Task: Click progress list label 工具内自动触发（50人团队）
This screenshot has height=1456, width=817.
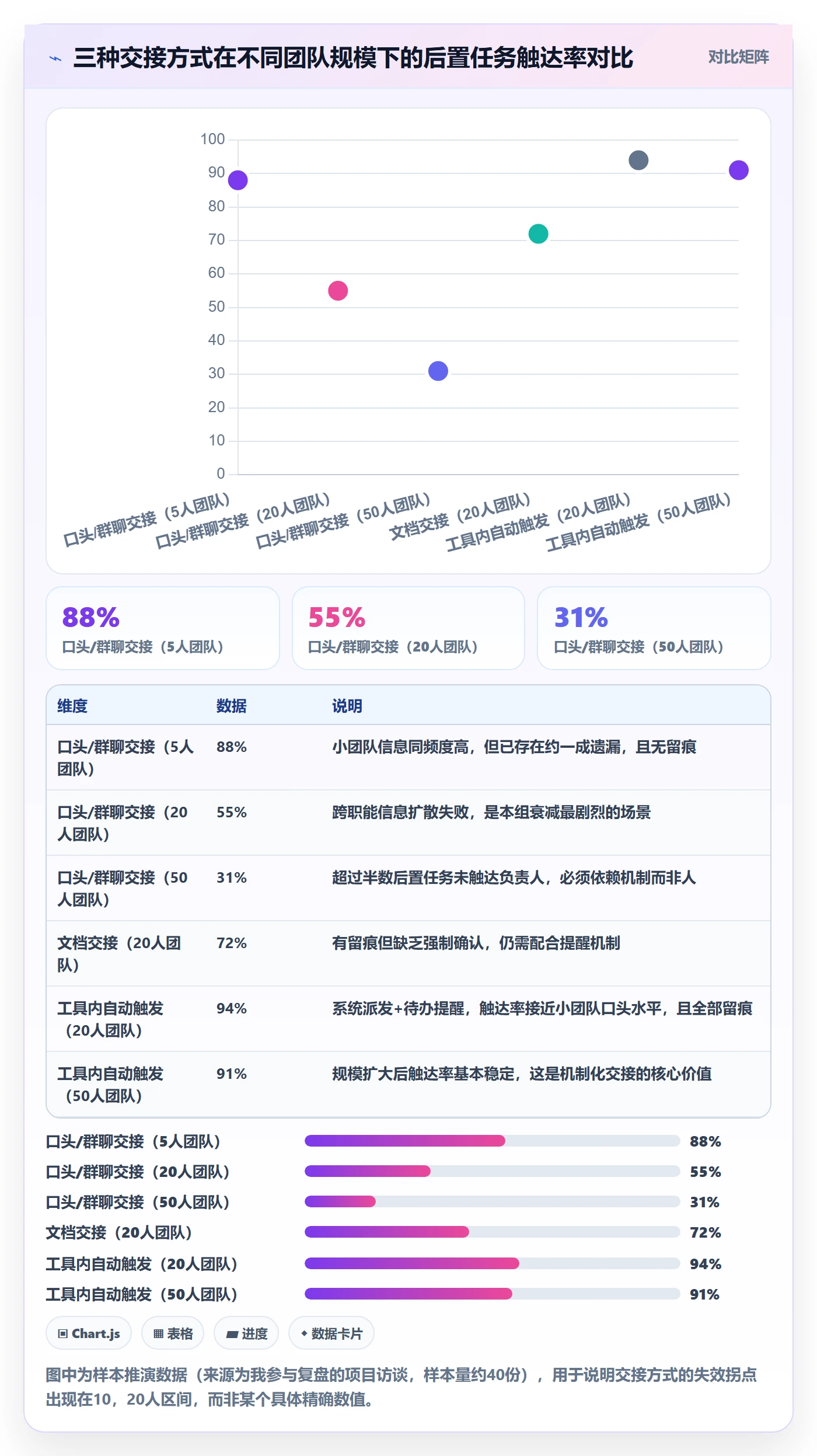Action: 142,1294
